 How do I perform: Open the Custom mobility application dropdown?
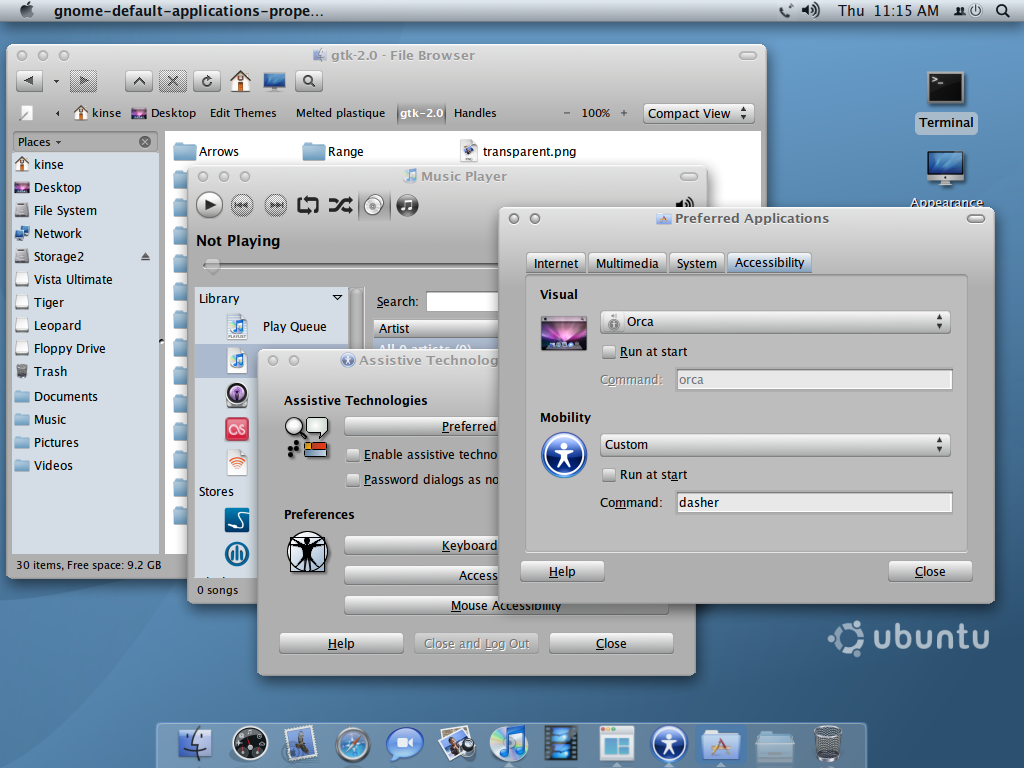click(x=775, y=445)
